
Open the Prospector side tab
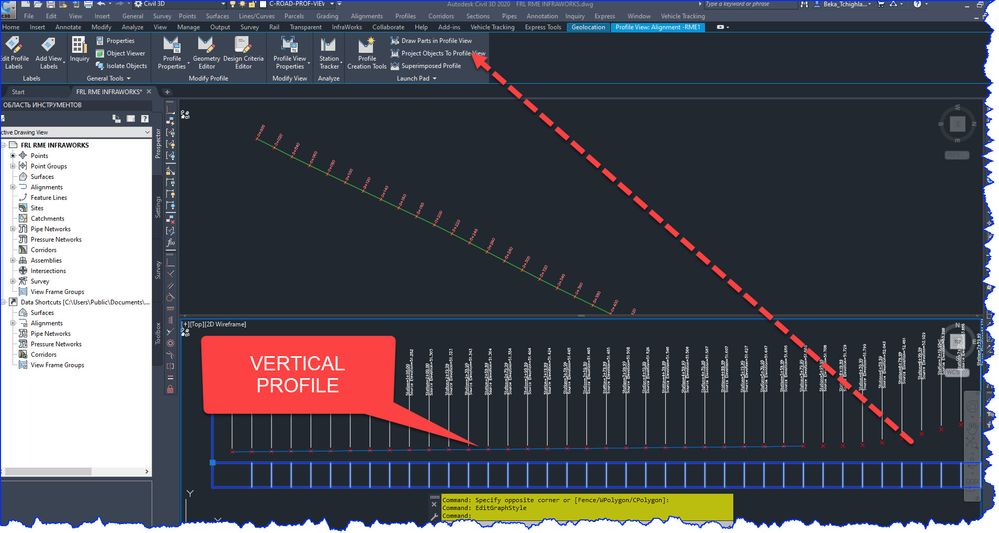[x=158, y=143]
